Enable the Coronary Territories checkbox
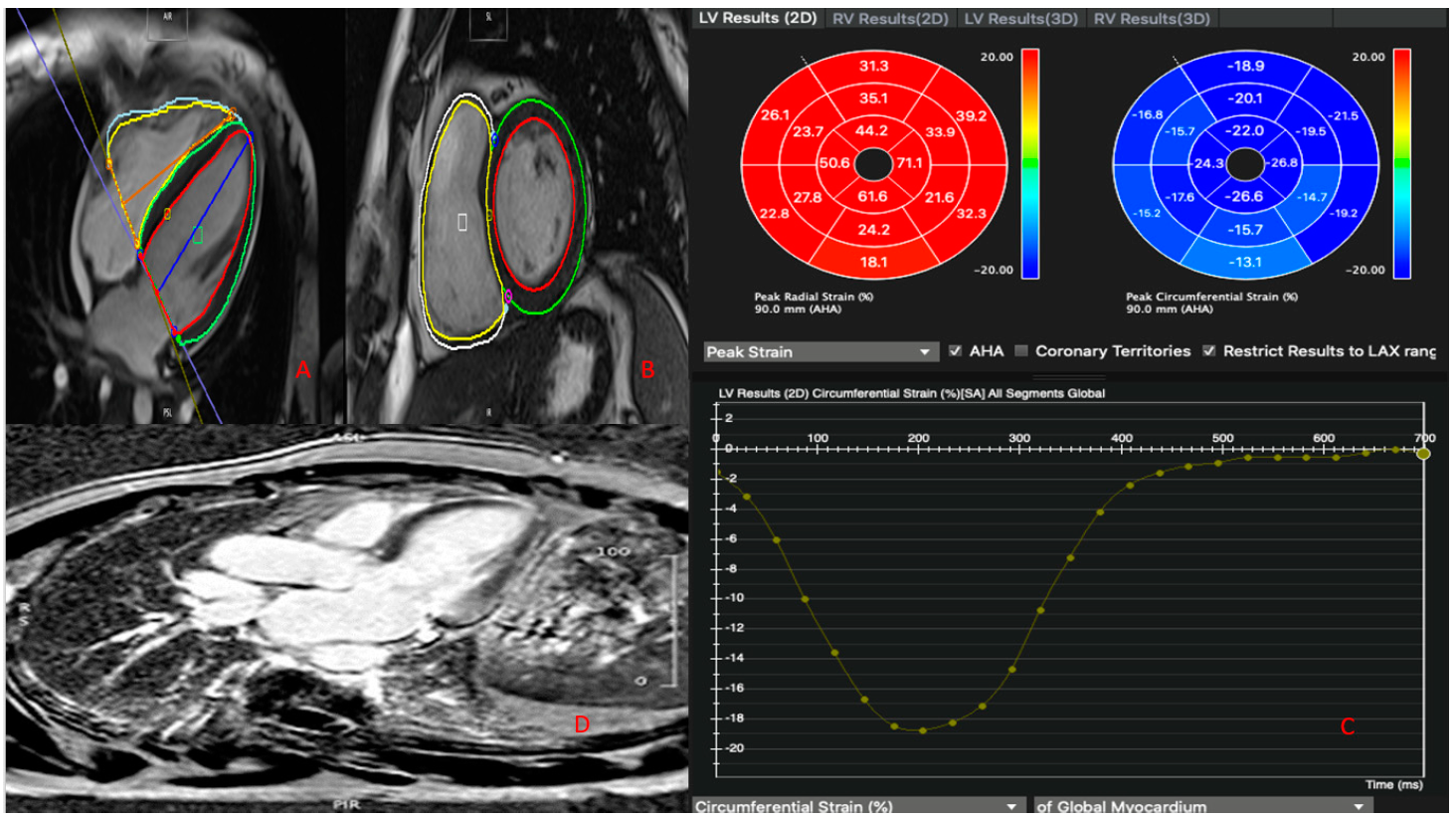 (1021, 351)
